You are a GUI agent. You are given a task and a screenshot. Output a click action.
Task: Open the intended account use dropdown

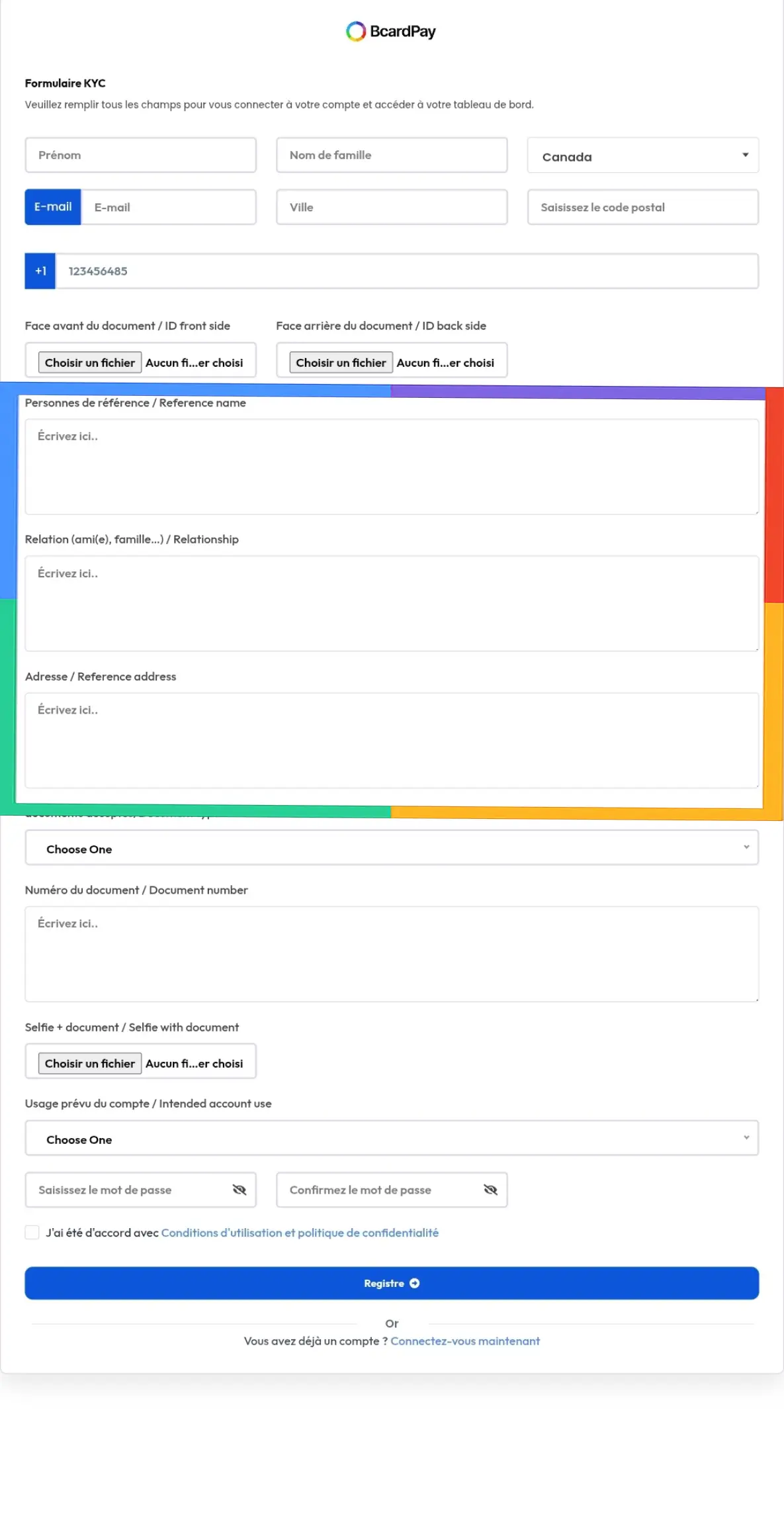pos(392,1139)
